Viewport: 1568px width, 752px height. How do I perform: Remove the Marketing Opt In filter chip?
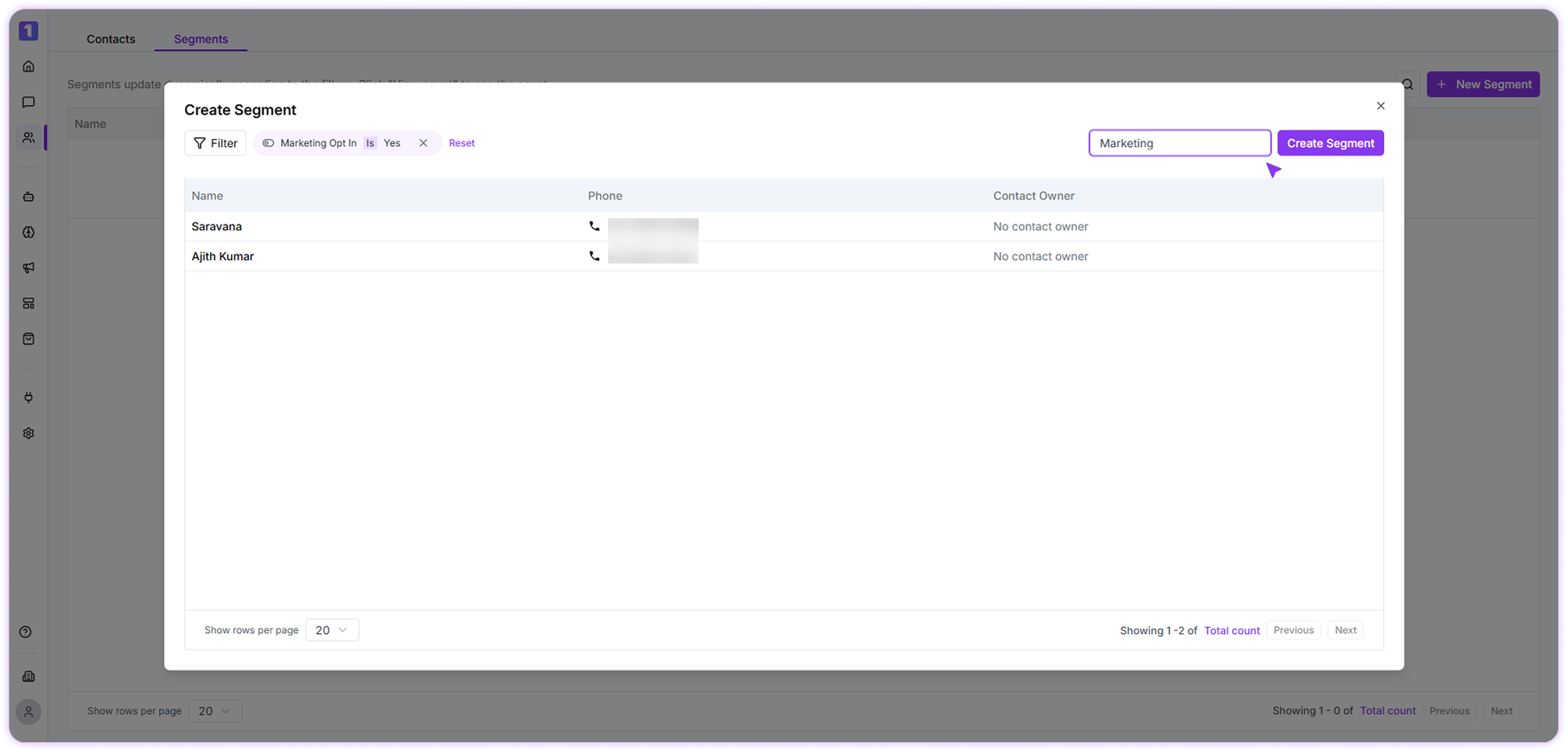click(423, 143)
